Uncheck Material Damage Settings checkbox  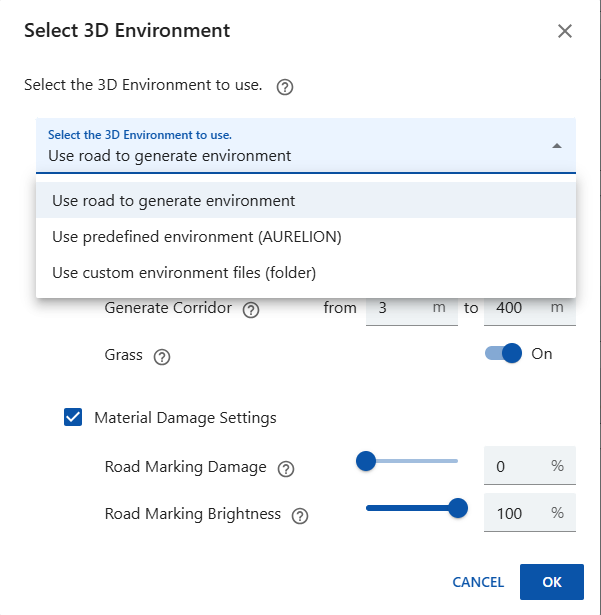point(73,418)
